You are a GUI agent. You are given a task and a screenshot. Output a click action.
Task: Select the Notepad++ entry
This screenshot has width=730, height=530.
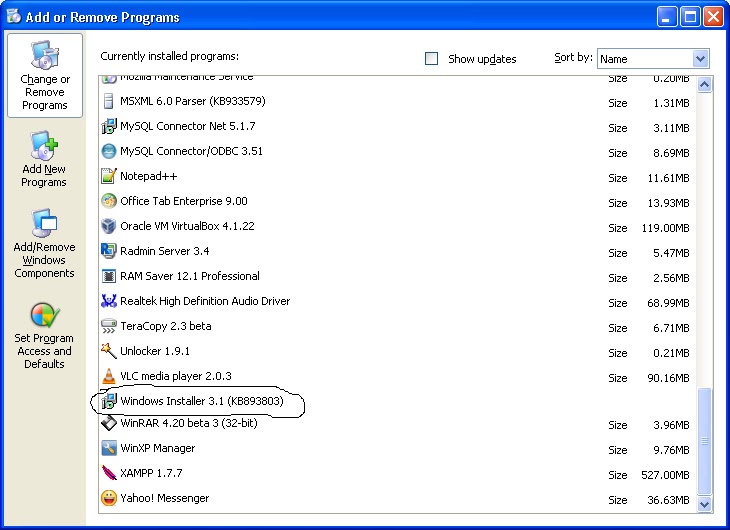coord(396,177)
